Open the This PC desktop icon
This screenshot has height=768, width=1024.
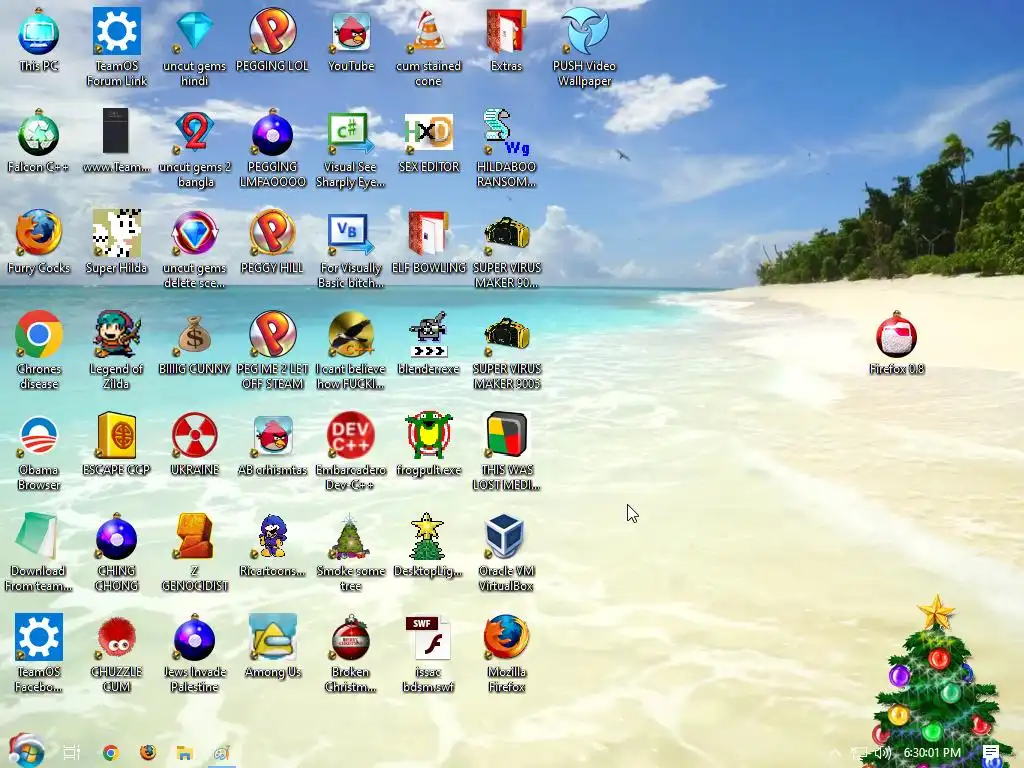(x=39, y=40)
